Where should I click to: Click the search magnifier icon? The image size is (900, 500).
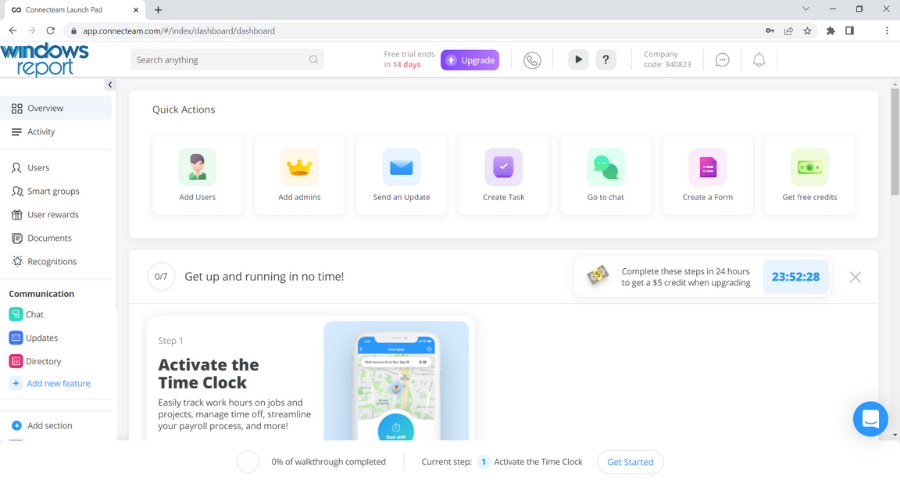pos(313,60)
